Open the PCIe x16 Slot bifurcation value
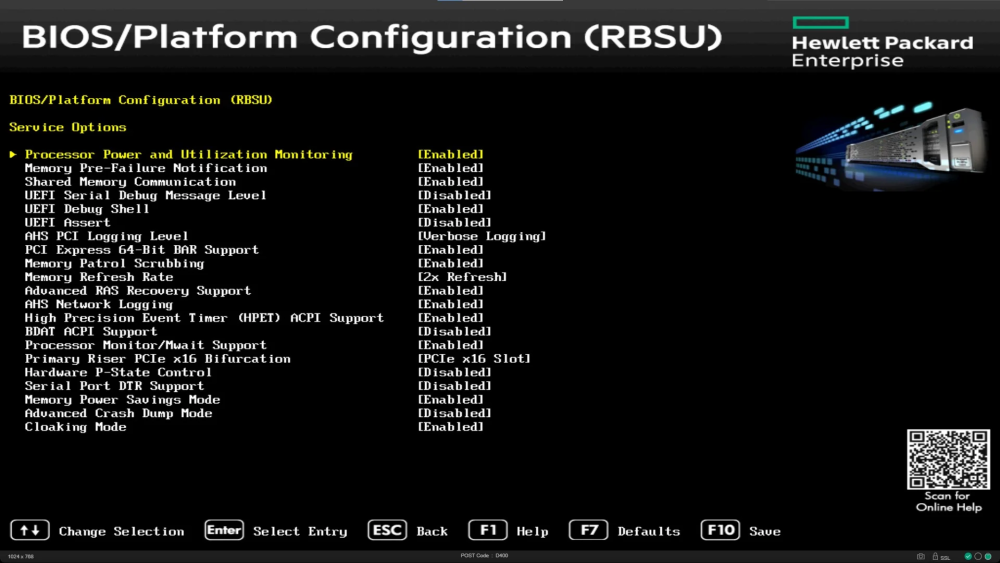This screenshot has height=563, width=1000. point(474,358)
